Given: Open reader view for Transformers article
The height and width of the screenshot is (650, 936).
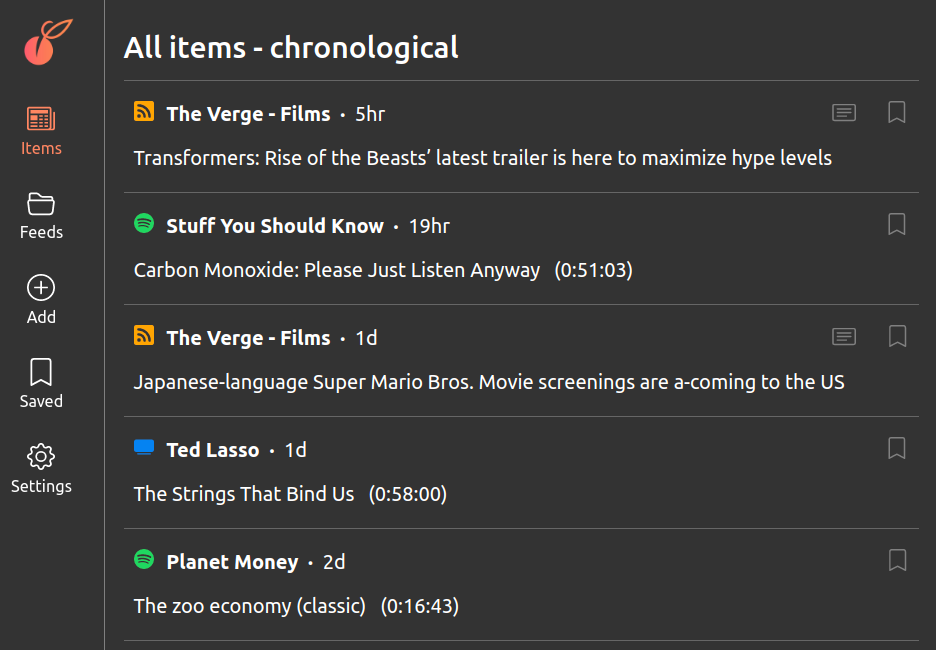Looking at the screenshot, I should pyautogui.click(x=843, y=113).
